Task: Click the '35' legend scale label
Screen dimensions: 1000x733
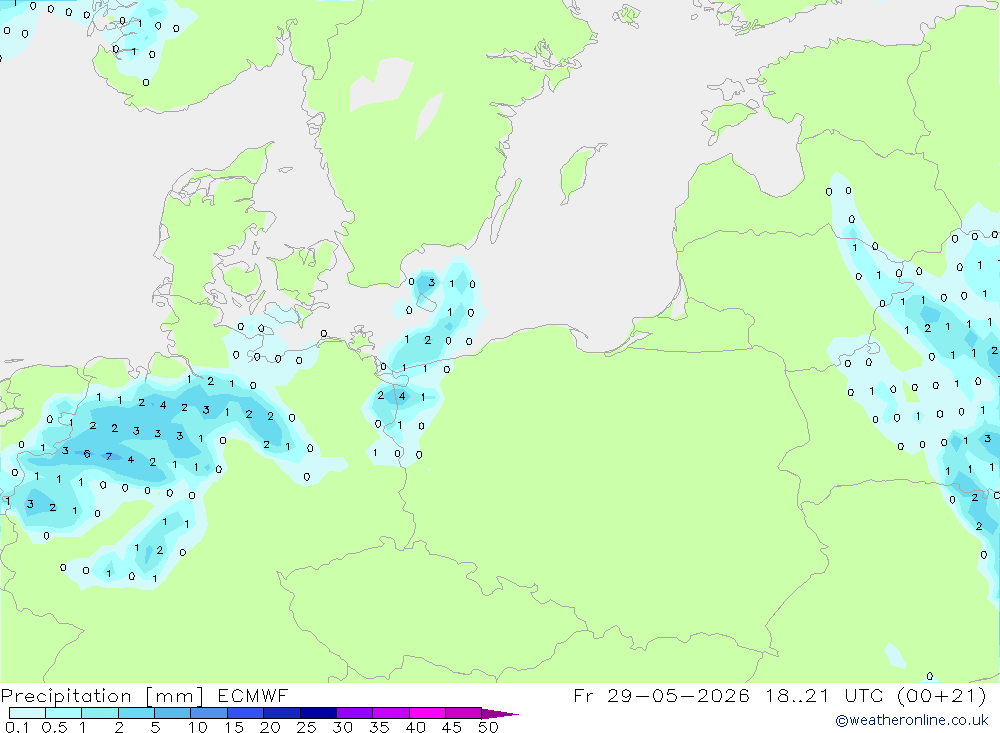Action: coord(379,727)
